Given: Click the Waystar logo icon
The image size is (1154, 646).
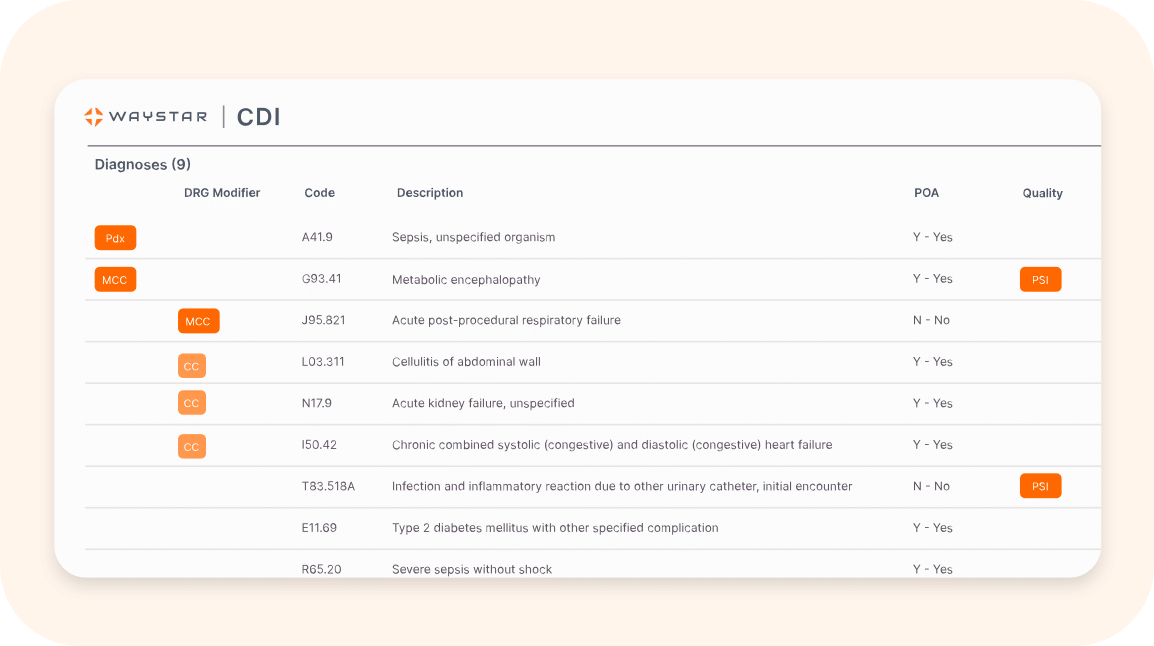Looking at the screenshot, I should click(x=93, y=117).
